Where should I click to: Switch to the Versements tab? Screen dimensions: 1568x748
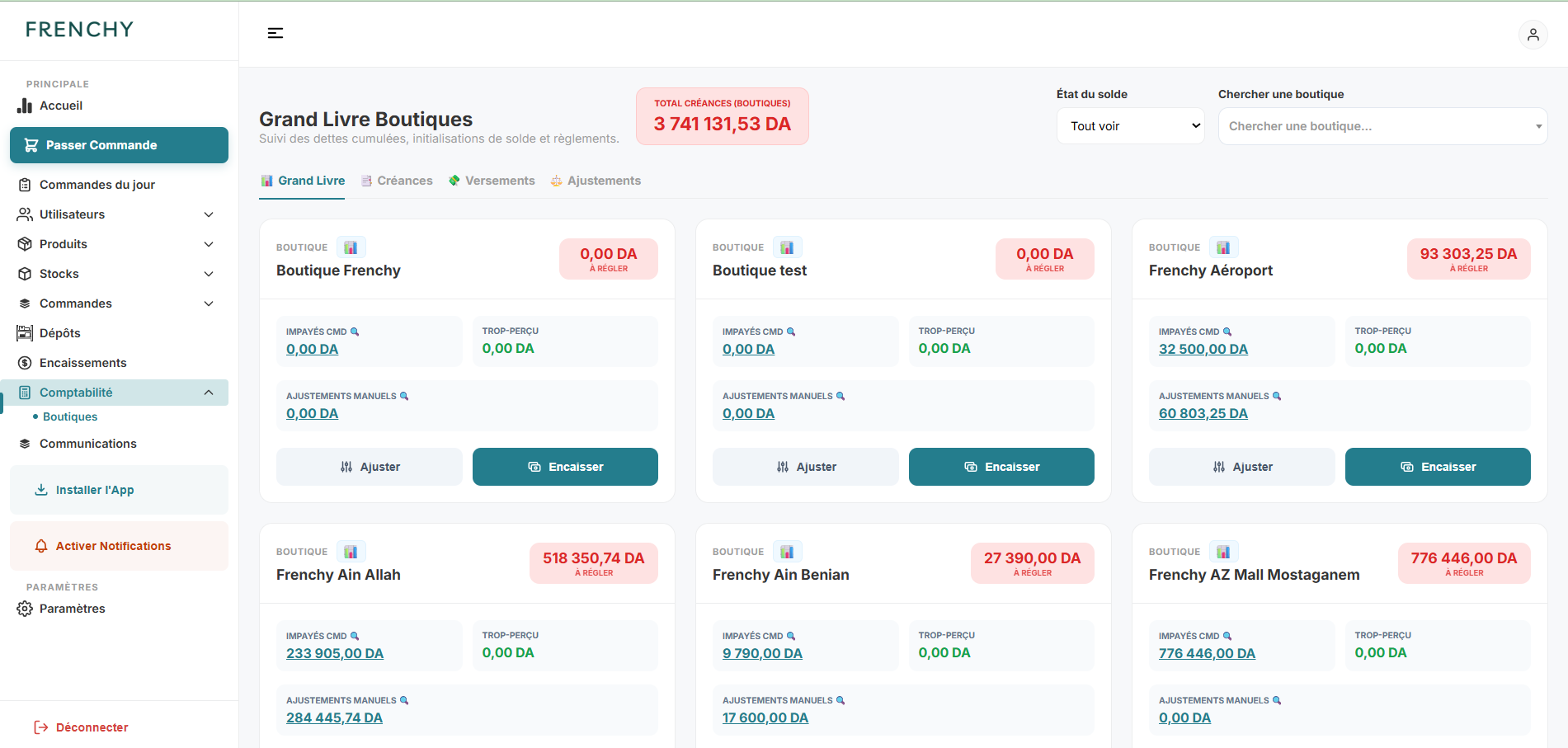[492, 181]
